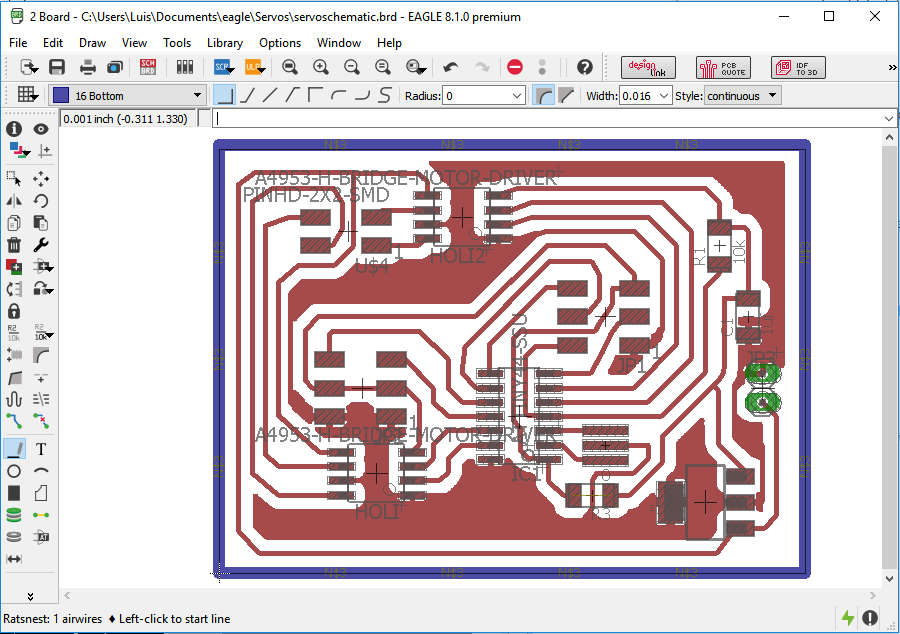Click the Print icon

pos(88,67)
